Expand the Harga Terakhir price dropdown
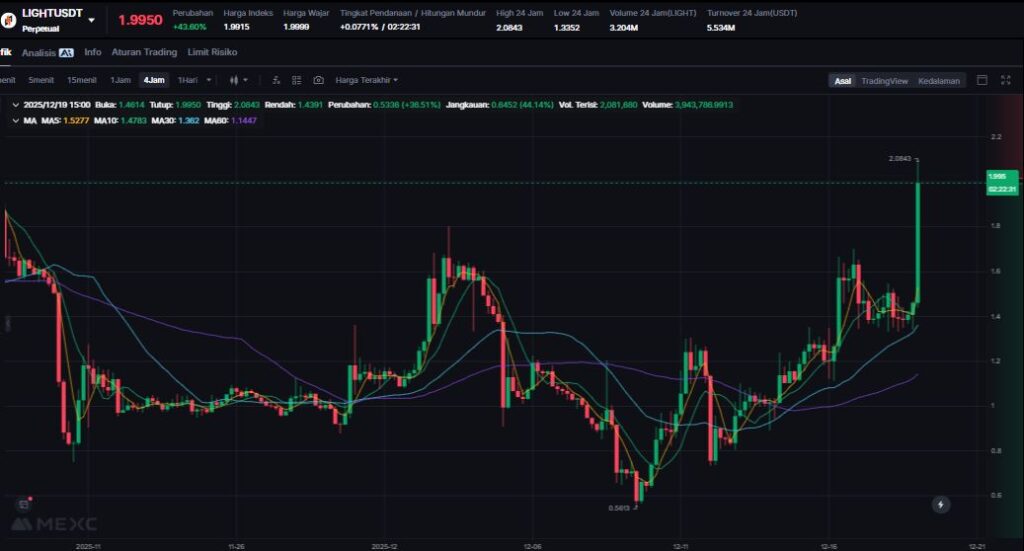 click(x=366, y=80)
